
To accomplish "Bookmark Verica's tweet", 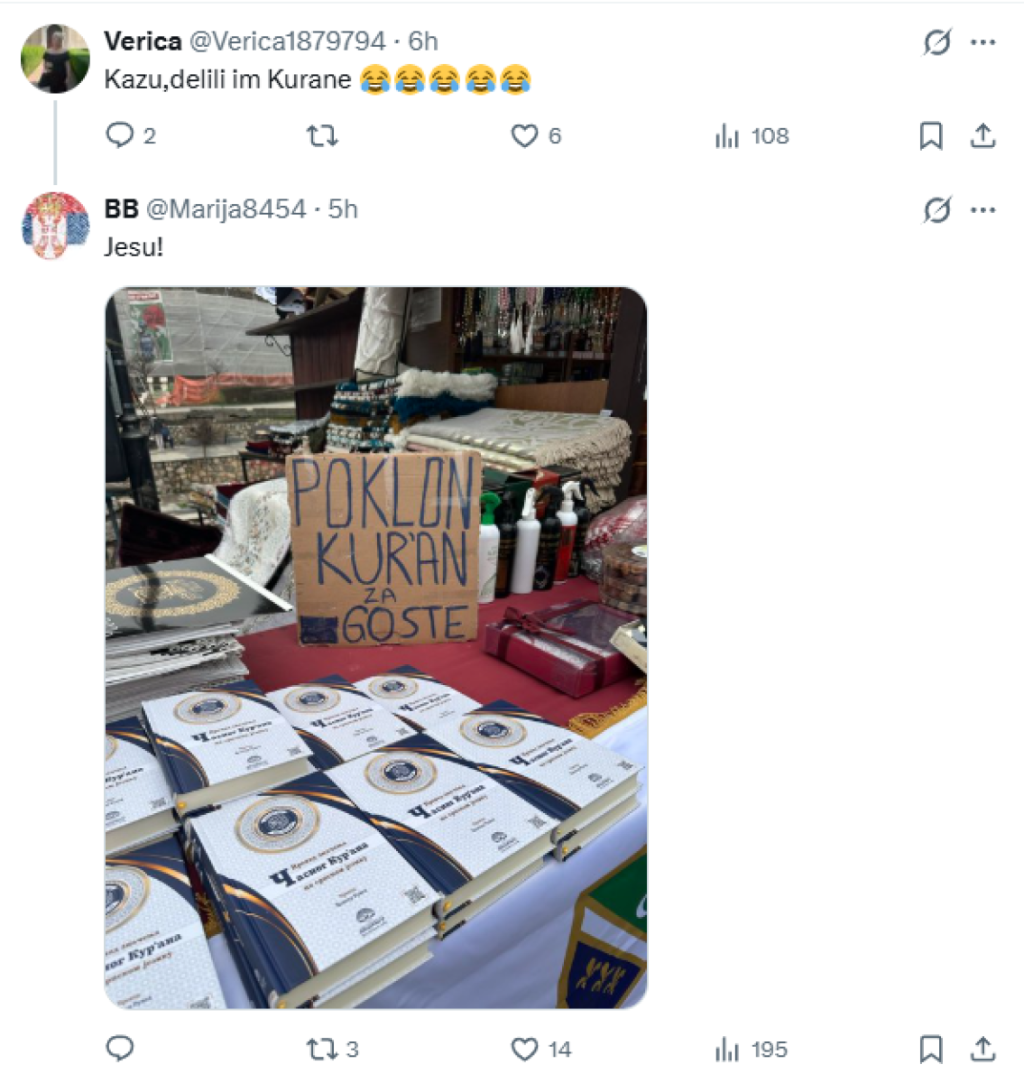I will (x=931, y=135).
